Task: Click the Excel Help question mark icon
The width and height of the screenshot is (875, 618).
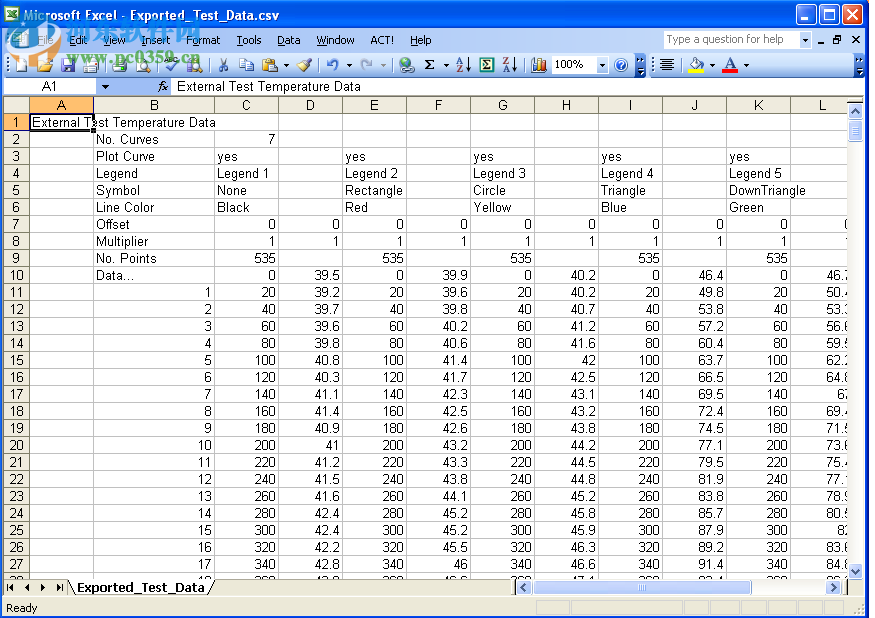Action: [621, 65]
